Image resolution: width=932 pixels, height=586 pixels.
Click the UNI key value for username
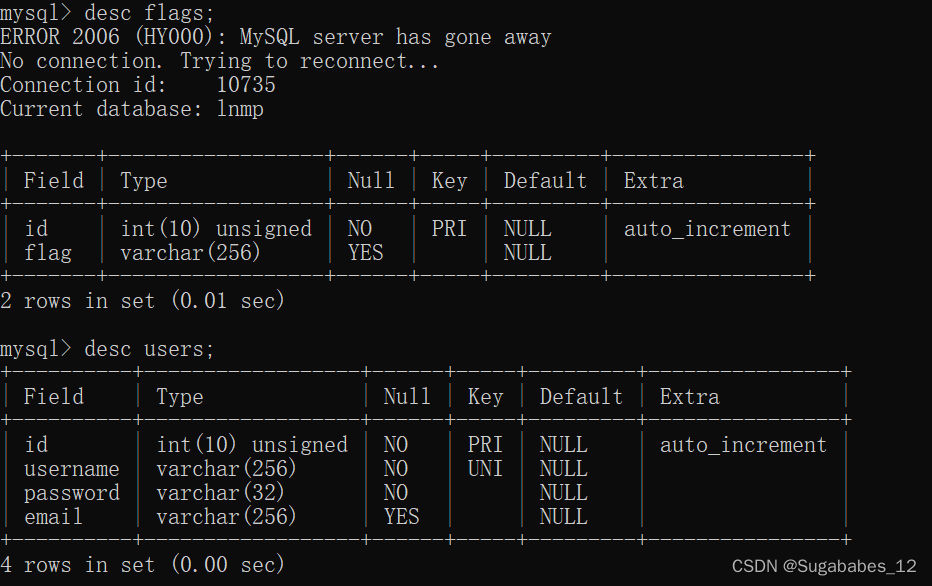click(x=485, y=468)
